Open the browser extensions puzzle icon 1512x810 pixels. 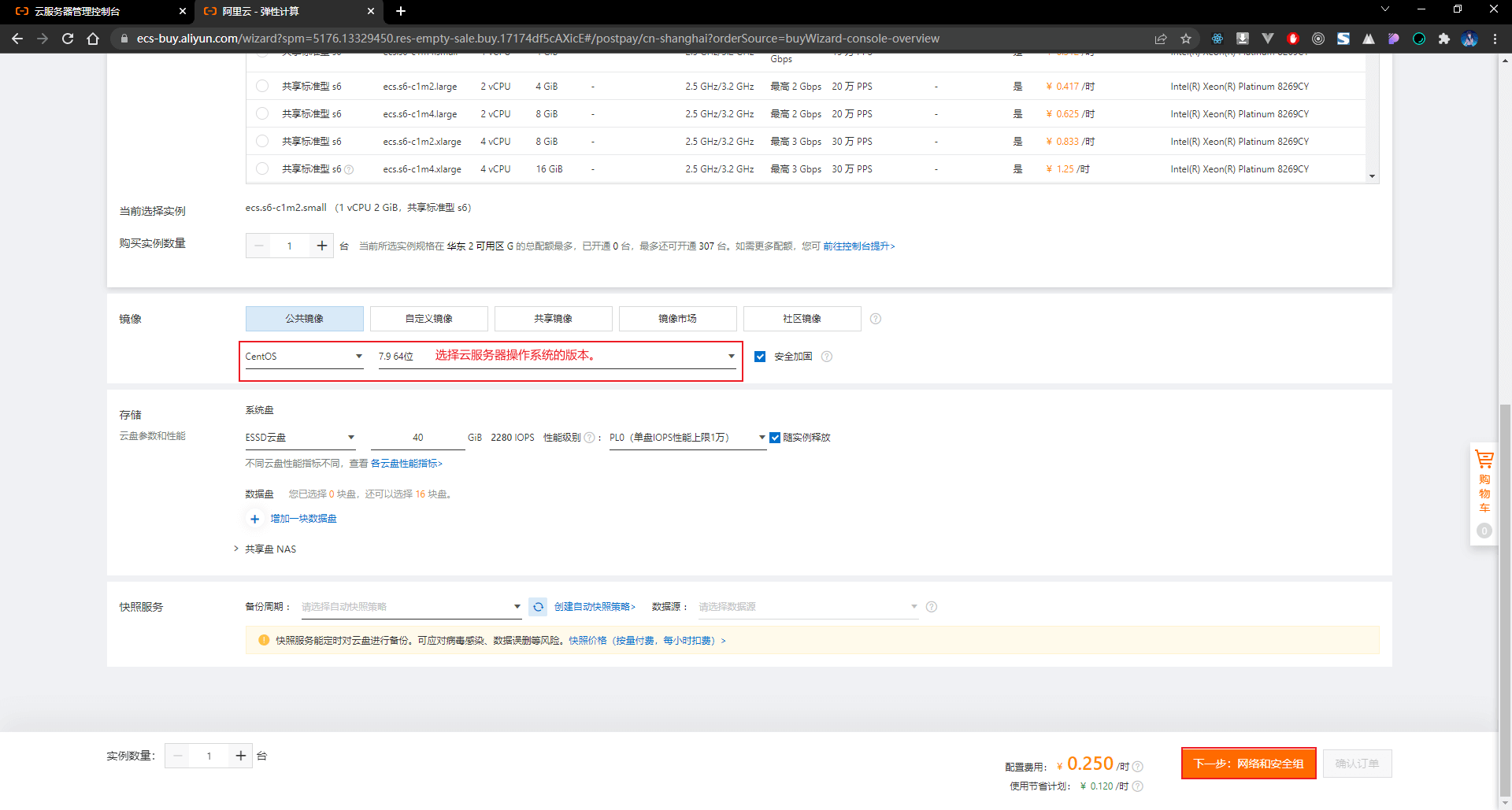coord(1444,39)
